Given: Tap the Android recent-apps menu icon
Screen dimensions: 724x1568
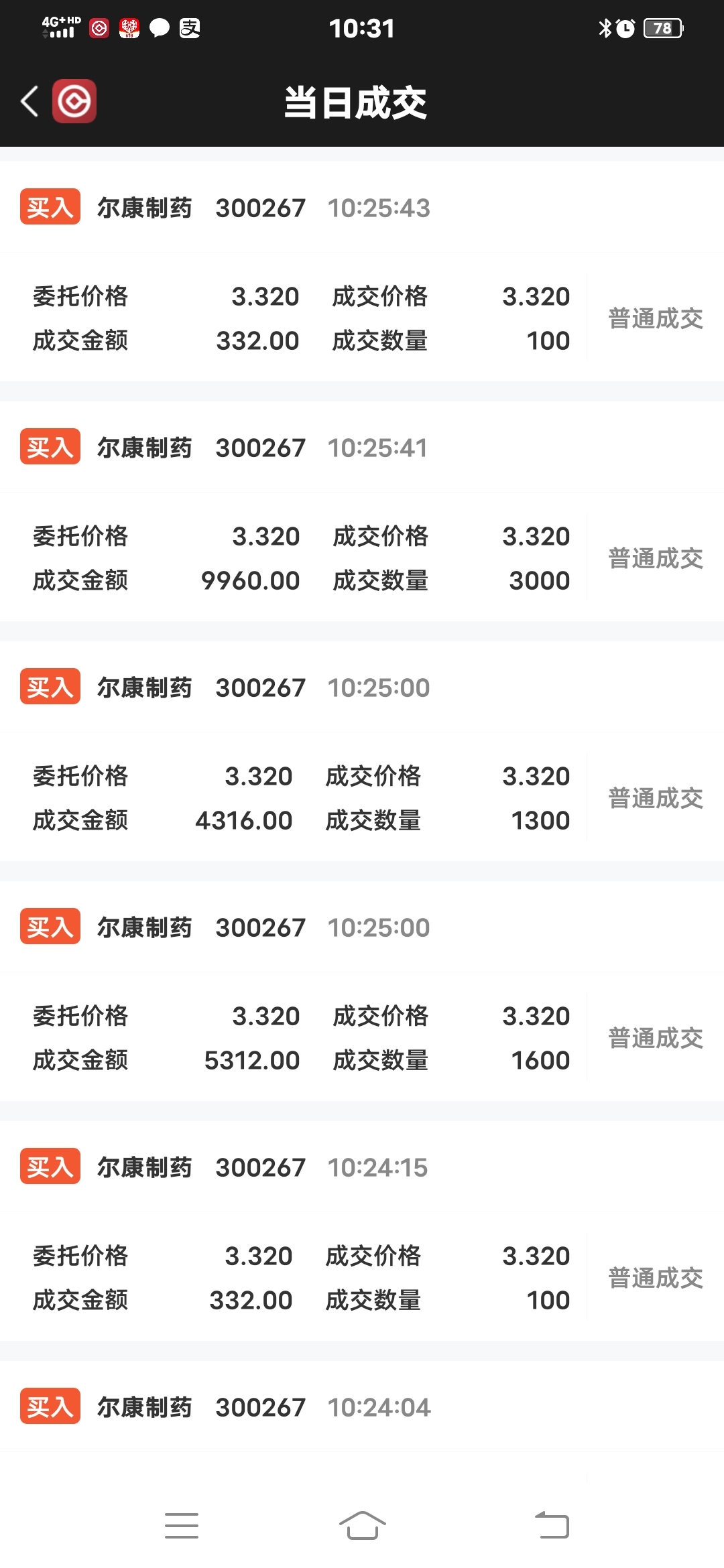Looking at the screenshot, I should (182, 1526).
